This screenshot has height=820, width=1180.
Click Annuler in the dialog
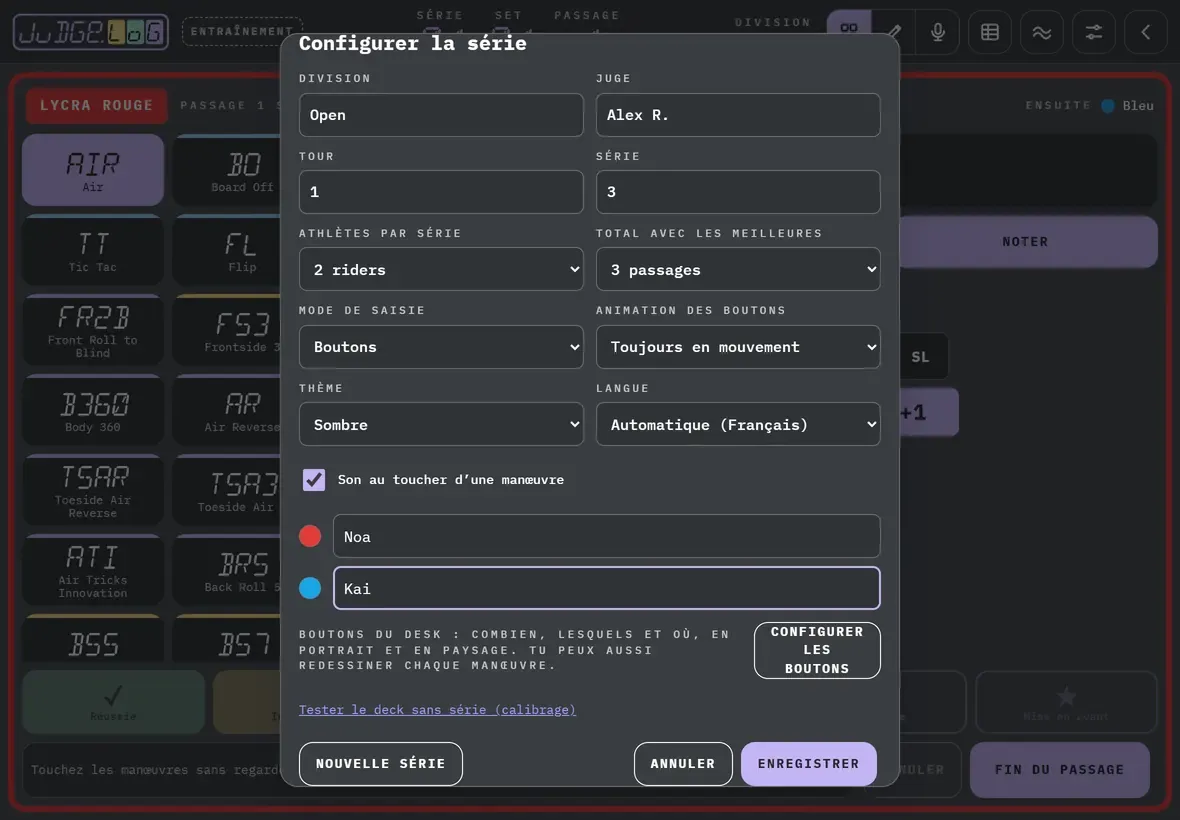[x=683, y=764]
